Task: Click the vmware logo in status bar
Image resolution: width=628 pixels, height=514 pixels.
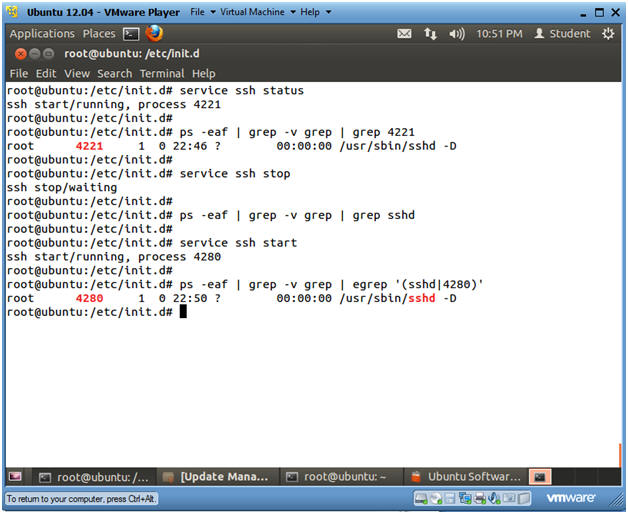Action: point(570,498)
